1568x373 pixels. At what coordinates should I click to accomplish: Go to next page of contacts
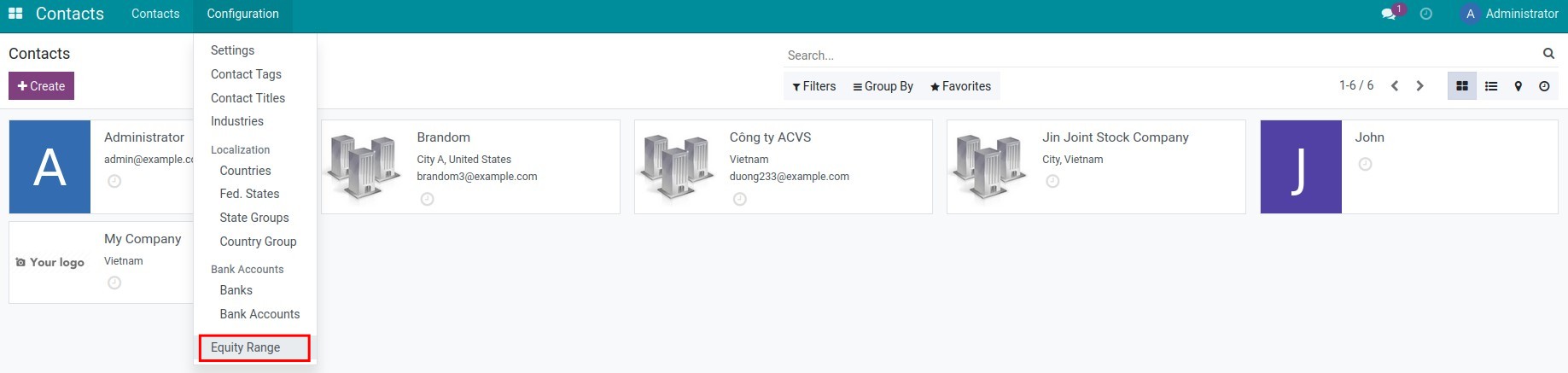point(1419,86)
